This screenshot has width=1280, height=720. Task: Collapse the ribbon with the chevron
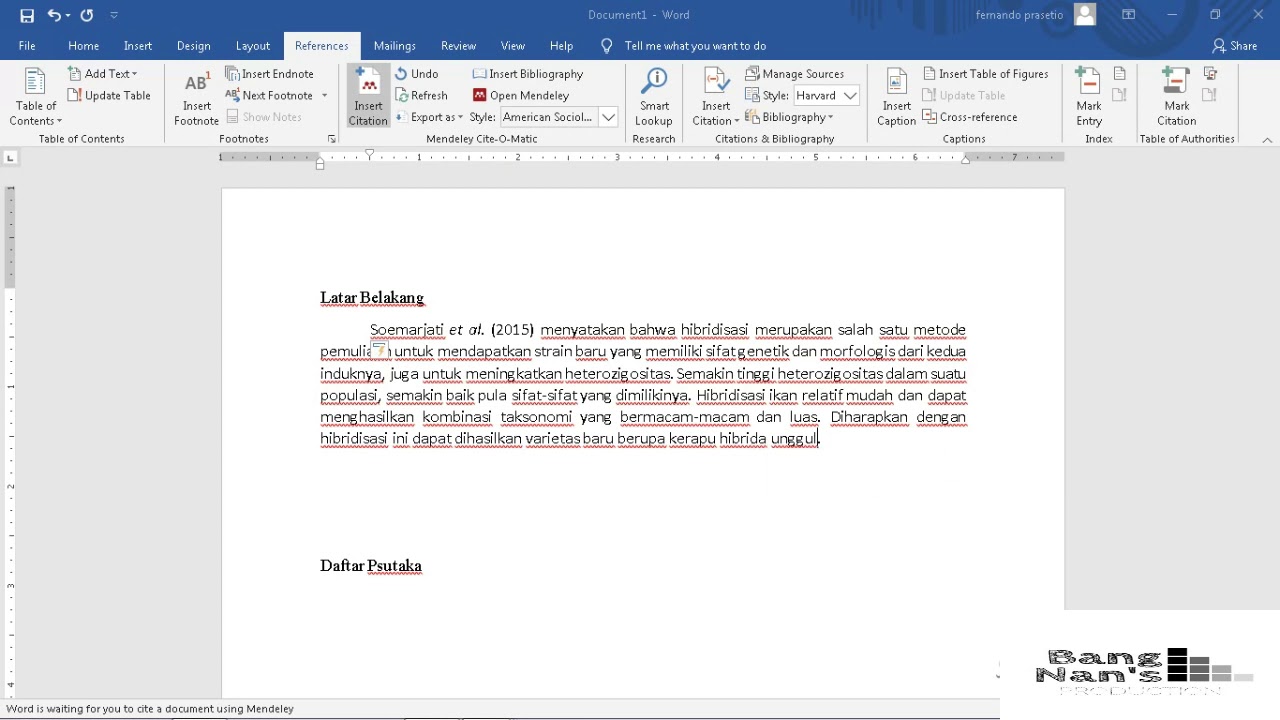tap(1267, 140)
